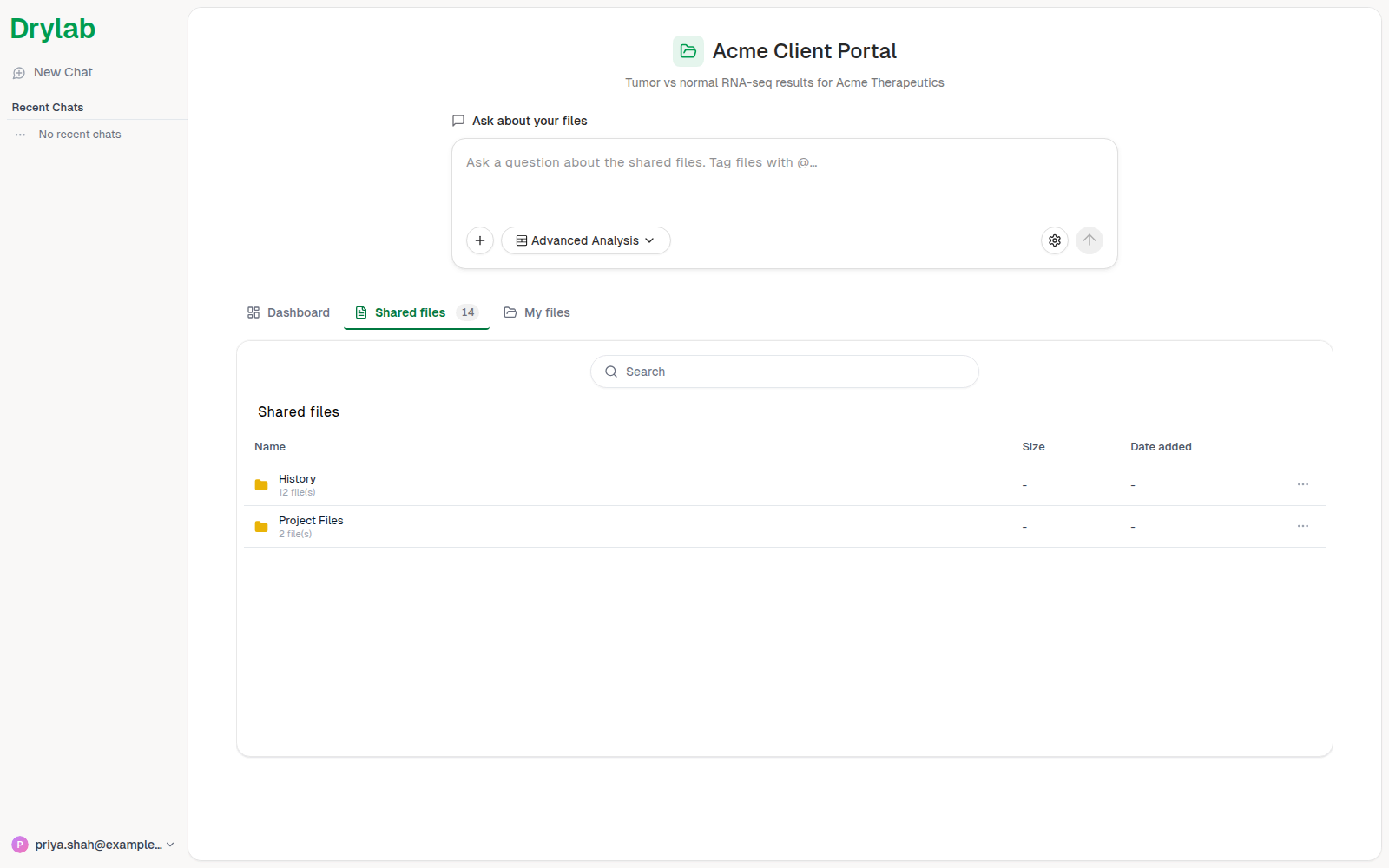Open the My files tab
This screenshot has height=868, width=1389.
537,312
